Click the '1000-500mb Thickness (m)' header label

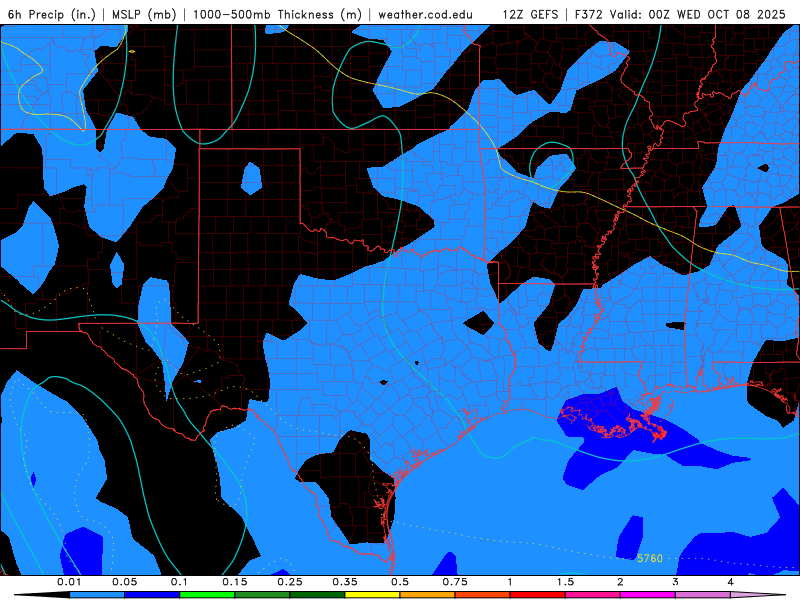click(277, 14)
